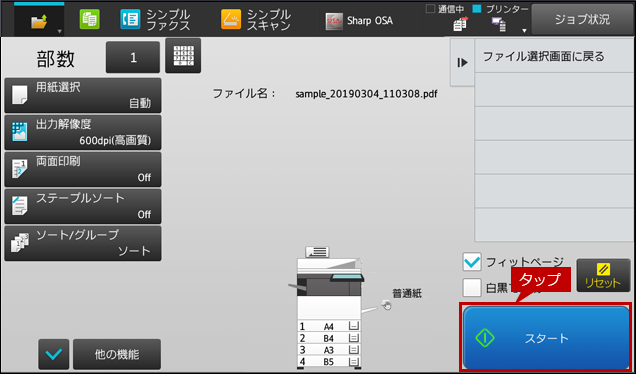Viewport: 636px width, 374px height.
Task: Switch to シンプルスキャン mode
Action: pyautogui.click(x=256, y=19)
